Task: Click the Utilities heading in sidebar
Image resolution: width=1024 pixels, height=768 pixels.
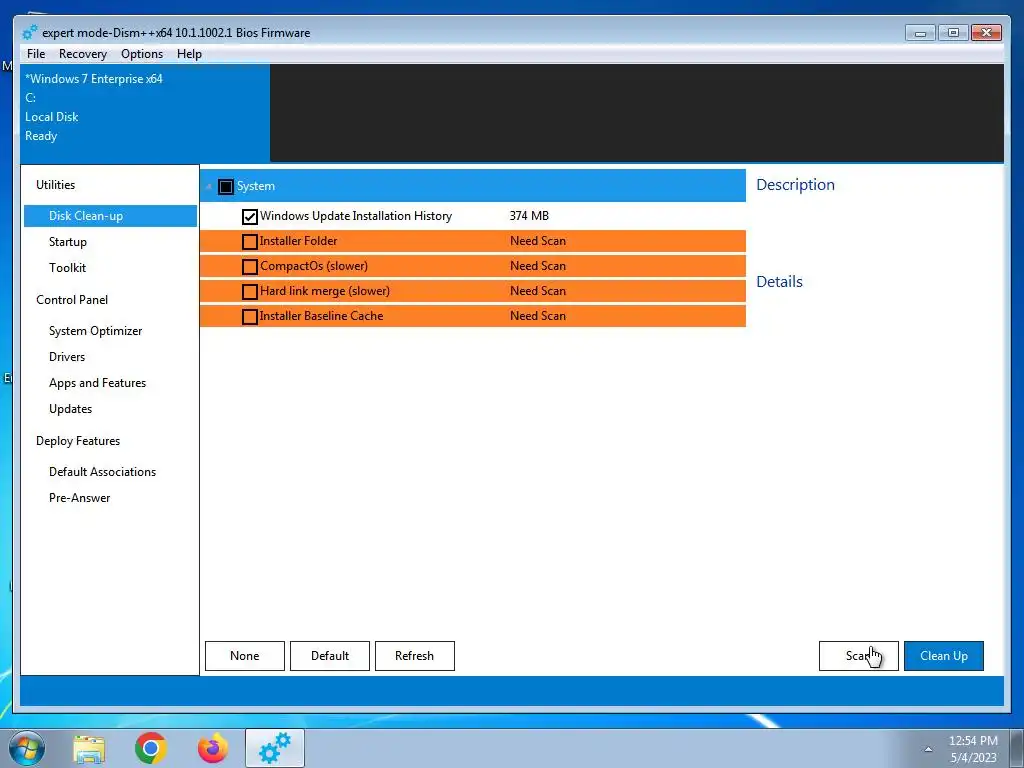Action: pos(56,185)
